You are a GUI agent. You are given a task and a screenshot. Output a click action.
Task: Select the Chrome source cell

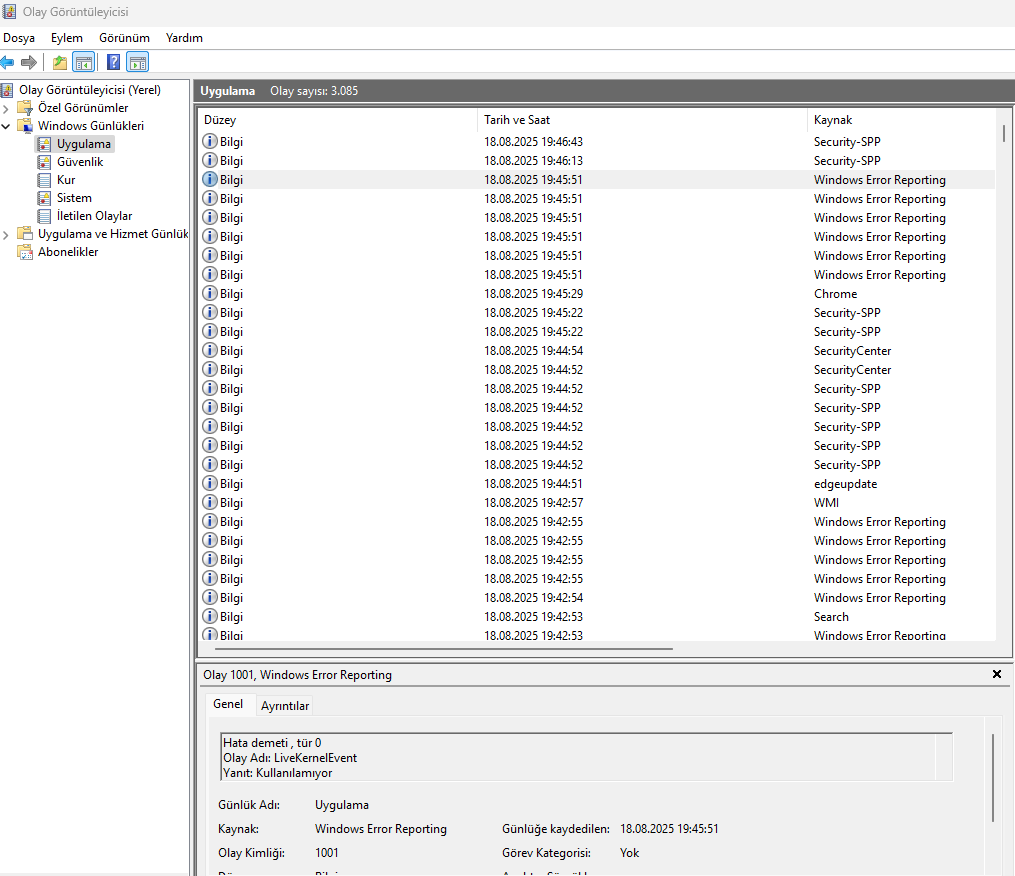[835, 294]
